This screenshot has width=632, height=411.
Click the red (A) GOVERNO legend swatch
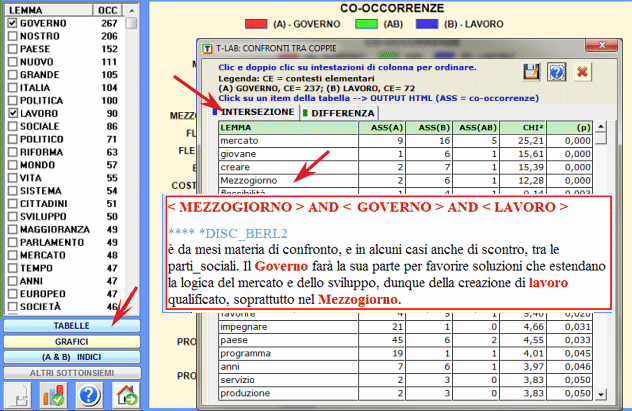pyautogui.click(x=256, y=24)
